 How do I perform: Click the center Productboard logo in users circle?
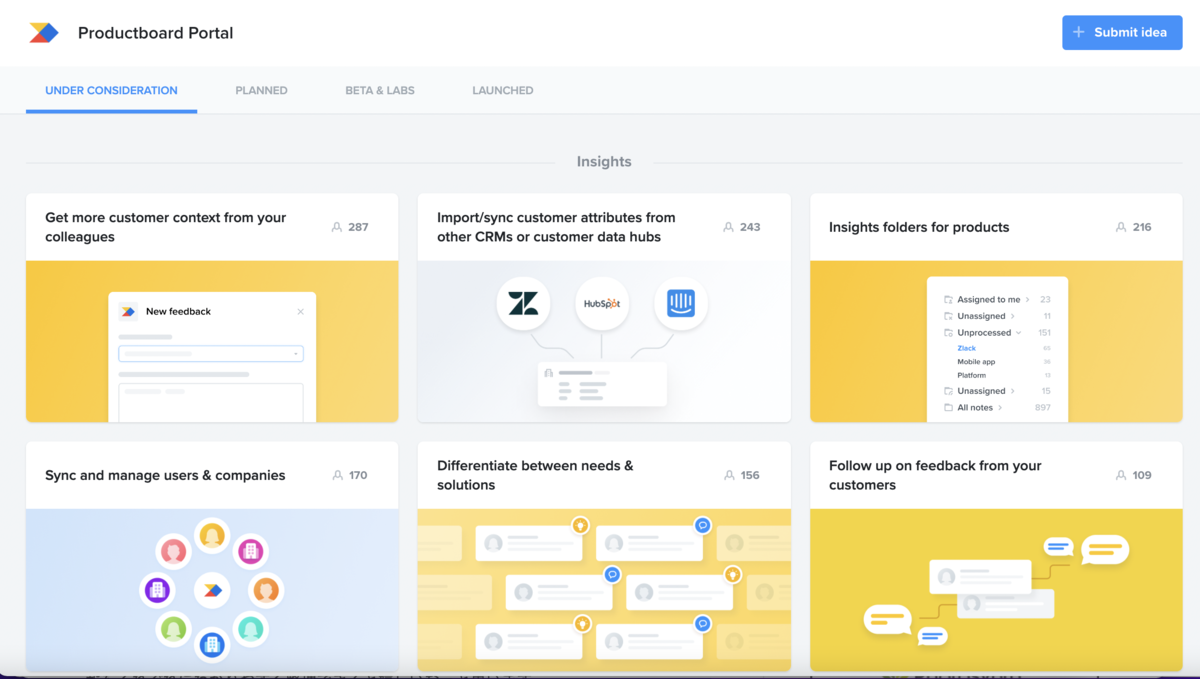tap(212, 590)
